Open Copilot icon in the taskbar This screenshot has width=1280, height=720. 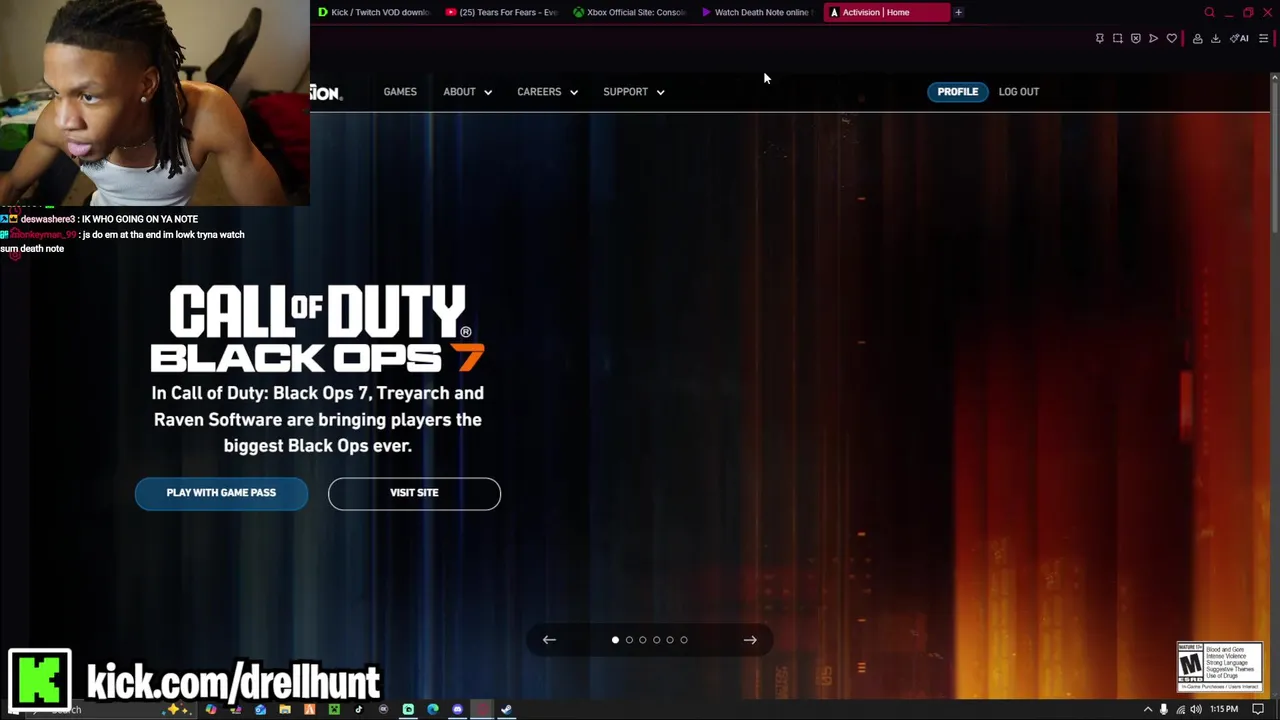(211, 709)
